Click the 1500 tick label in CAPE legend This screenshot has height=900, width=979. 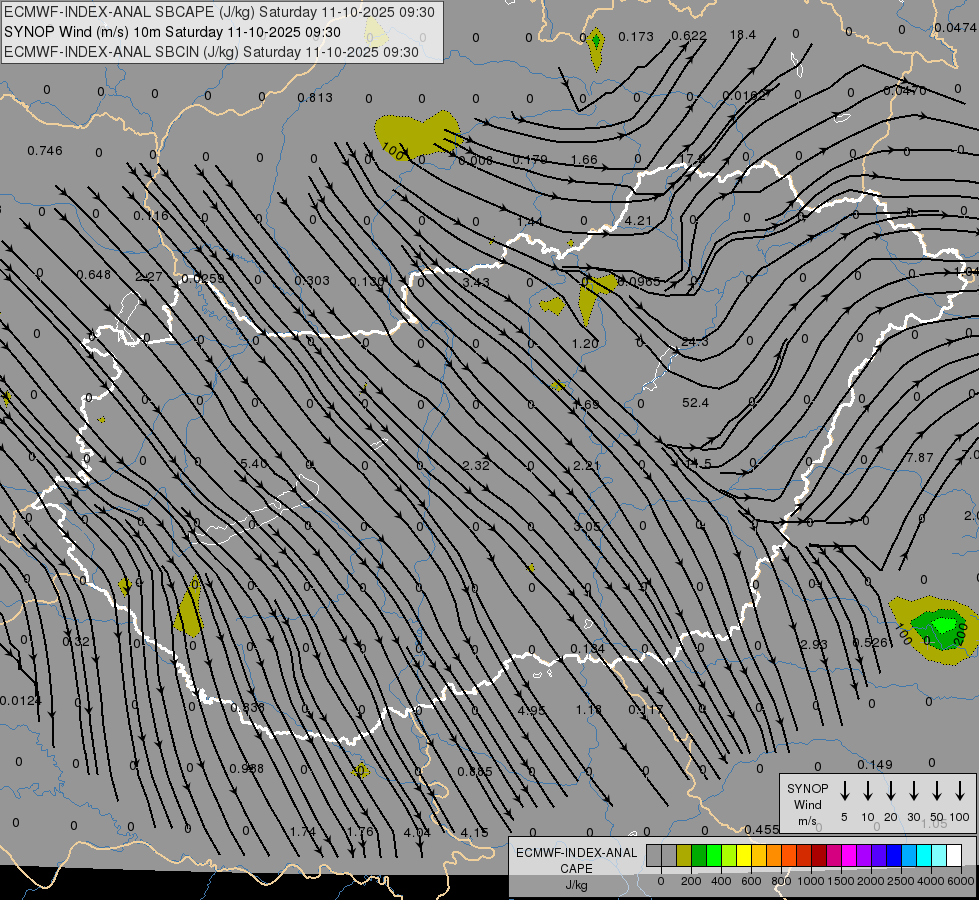840,881
